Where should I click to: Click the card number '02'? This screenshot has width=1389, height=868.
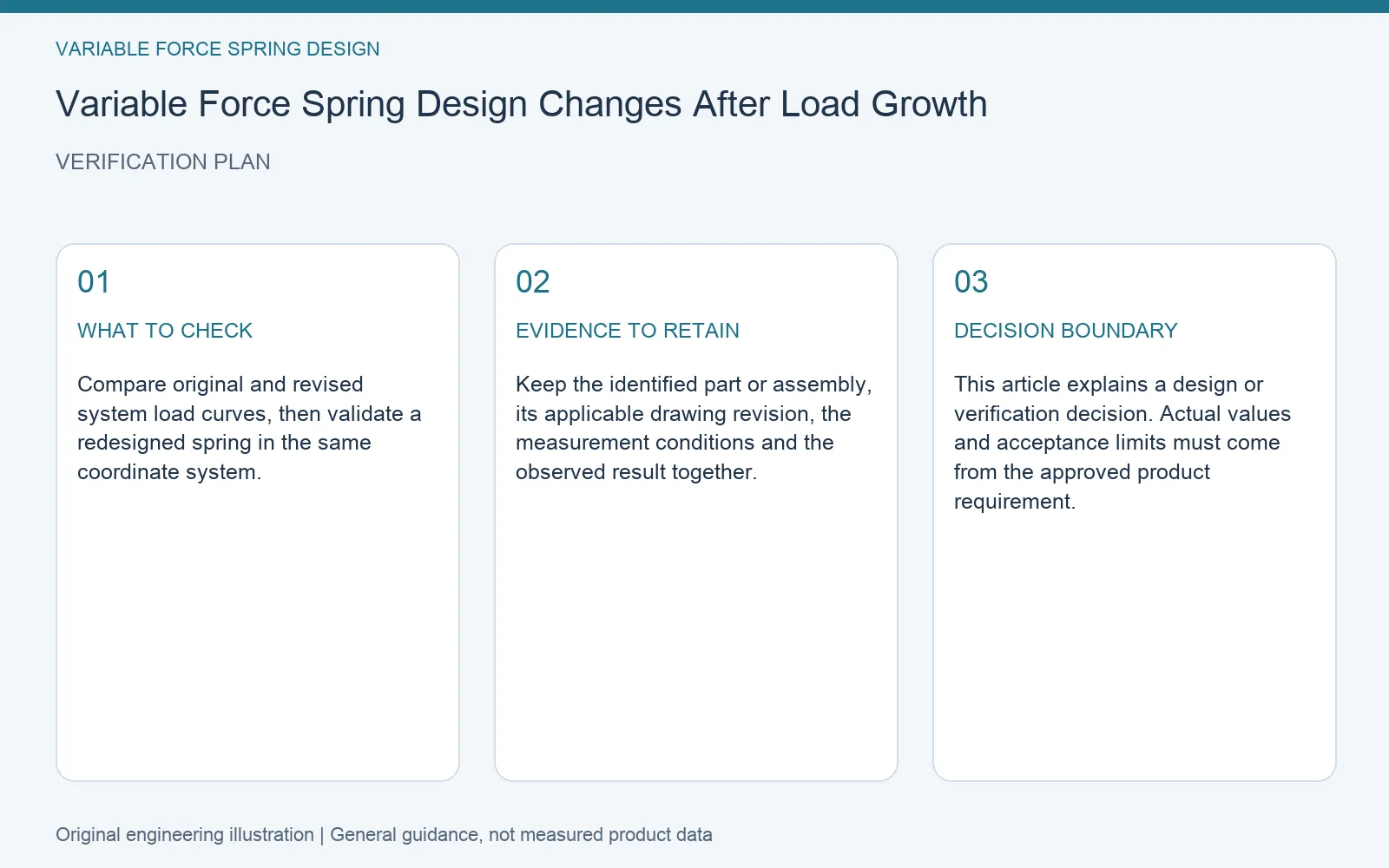533,282
